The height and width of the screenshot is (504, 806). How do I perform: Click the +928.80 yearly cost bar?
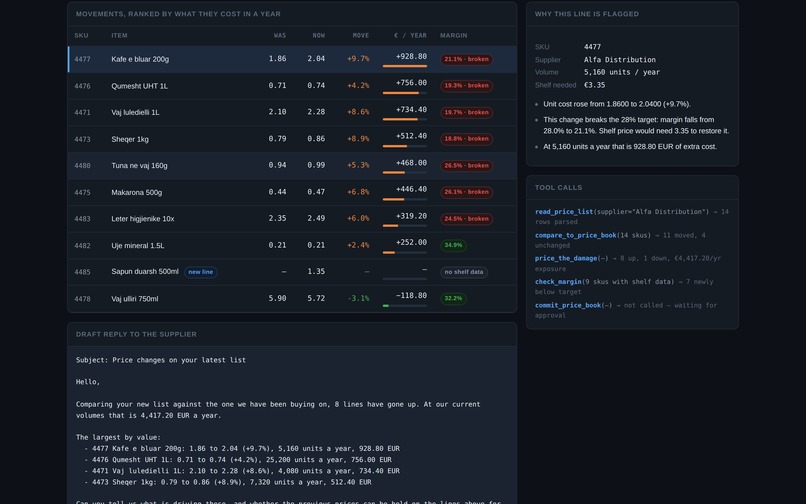pos(405,66)
